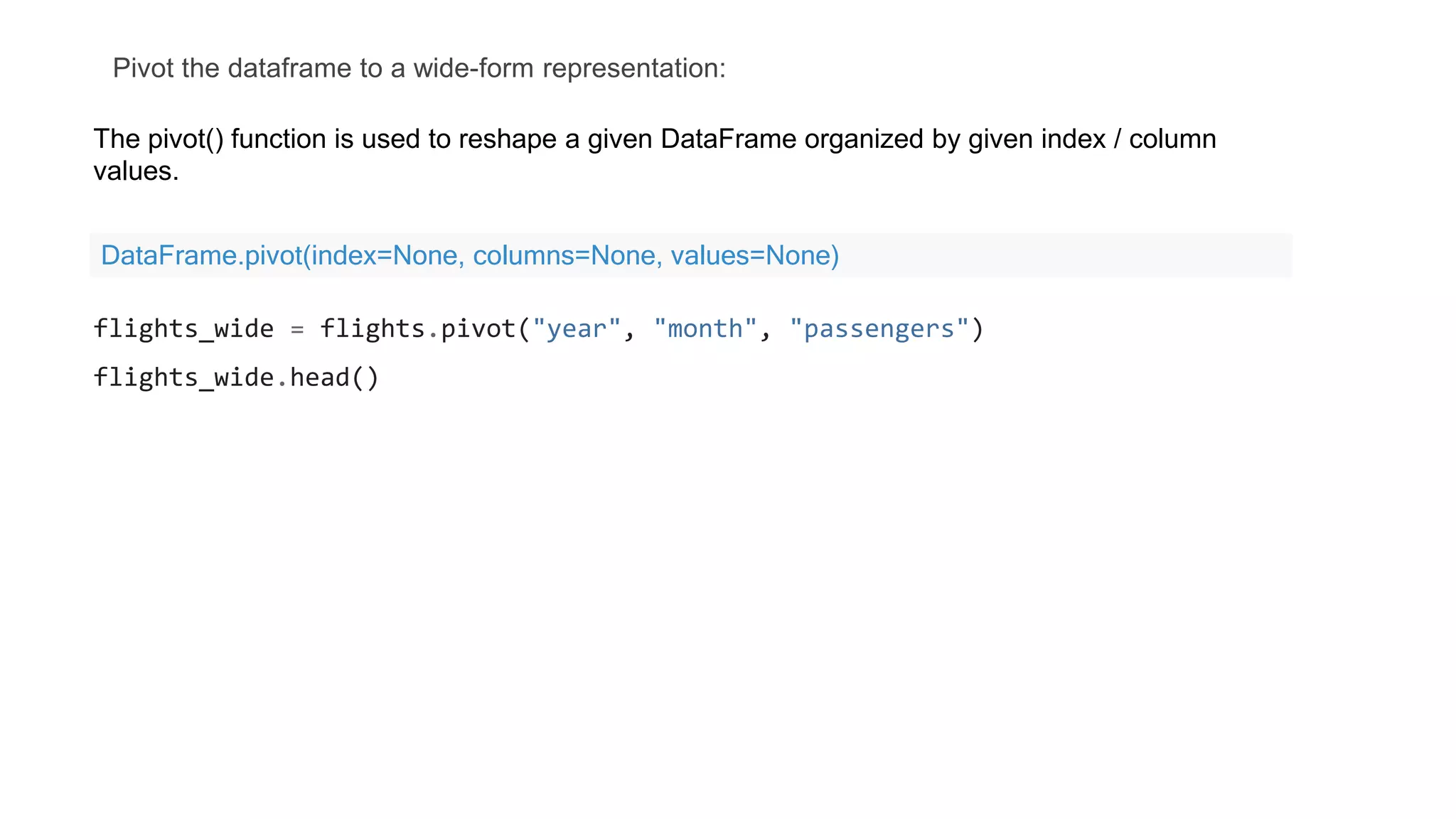This screenshot has height=819, width=1456.
Task: Click the word 'DataFrame' in black description
Action: (x=728, y=139)
